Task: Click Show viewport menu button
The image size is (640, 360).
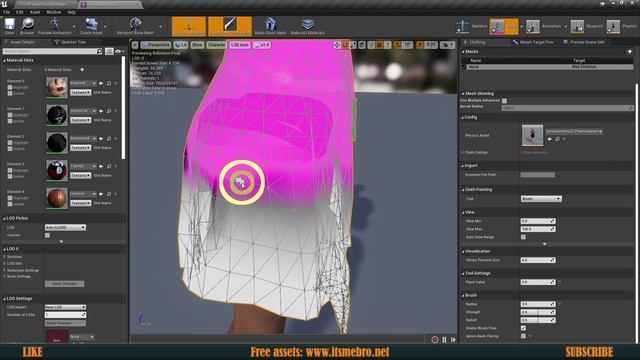Action: pyautogui.click(x=197, y=45)
